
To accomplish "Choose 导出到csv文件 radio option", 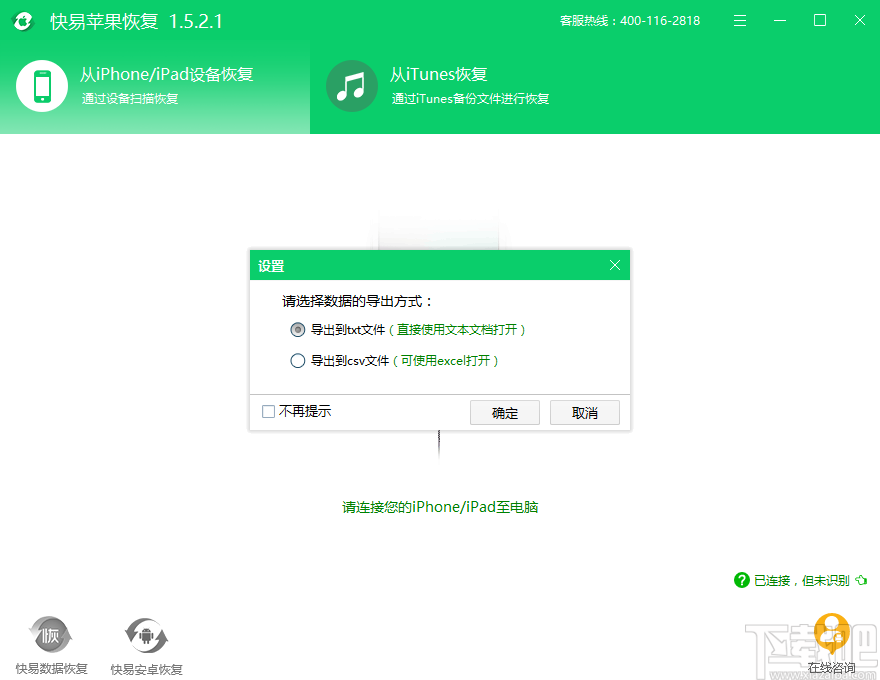I will point(297,361).
